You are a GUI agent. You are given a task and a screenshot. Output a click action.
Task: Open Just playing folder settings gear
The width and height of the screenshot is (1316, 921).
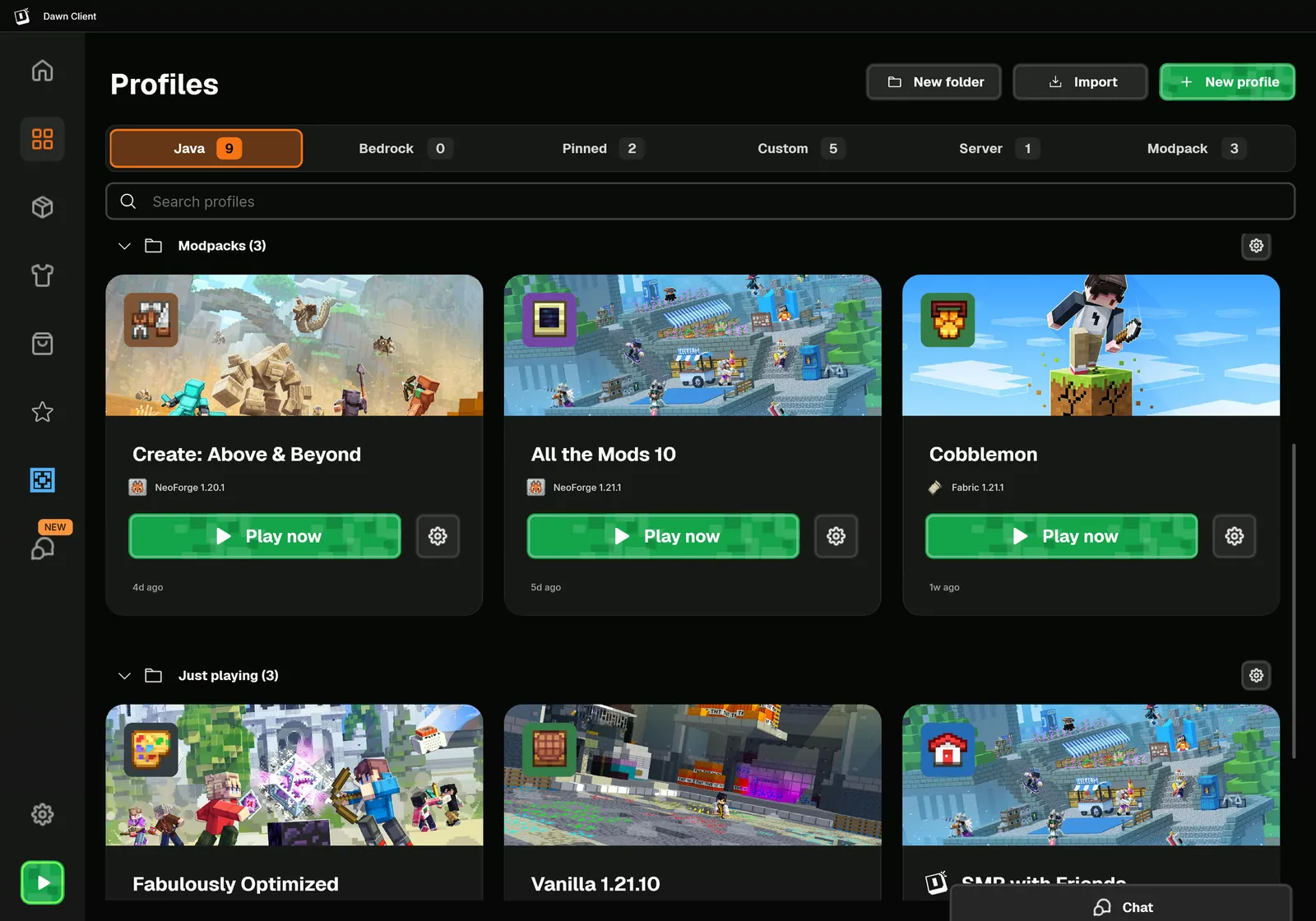1256,676
